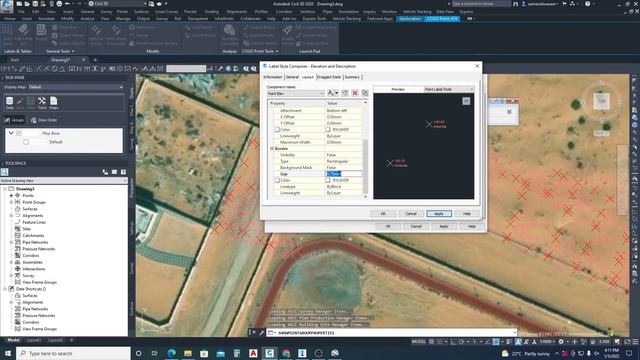
Task: Click the copy component icon
Action: 345,93
